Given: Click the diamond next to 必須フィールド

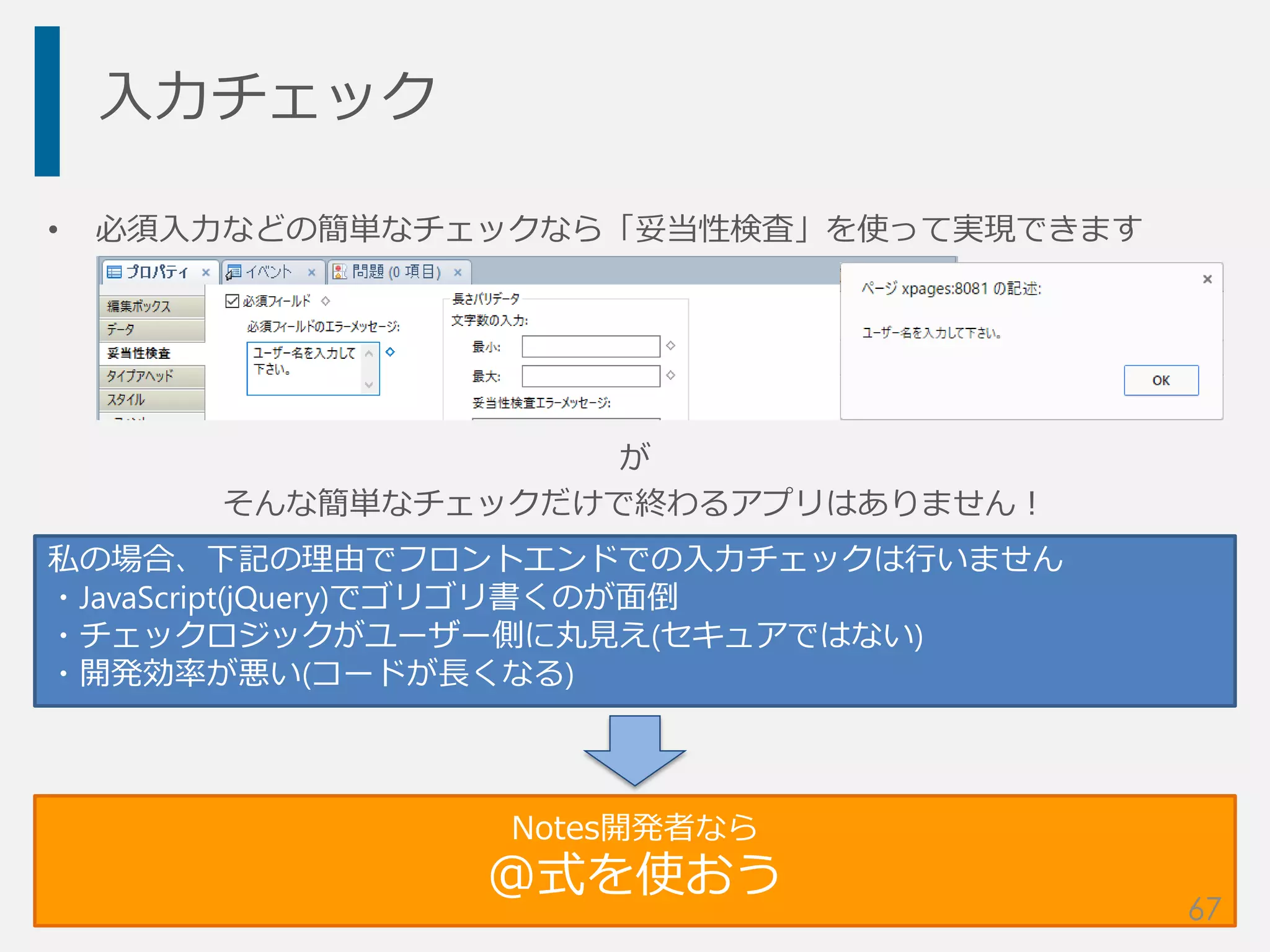Looking at the screenshot, I should click(326, 301).
